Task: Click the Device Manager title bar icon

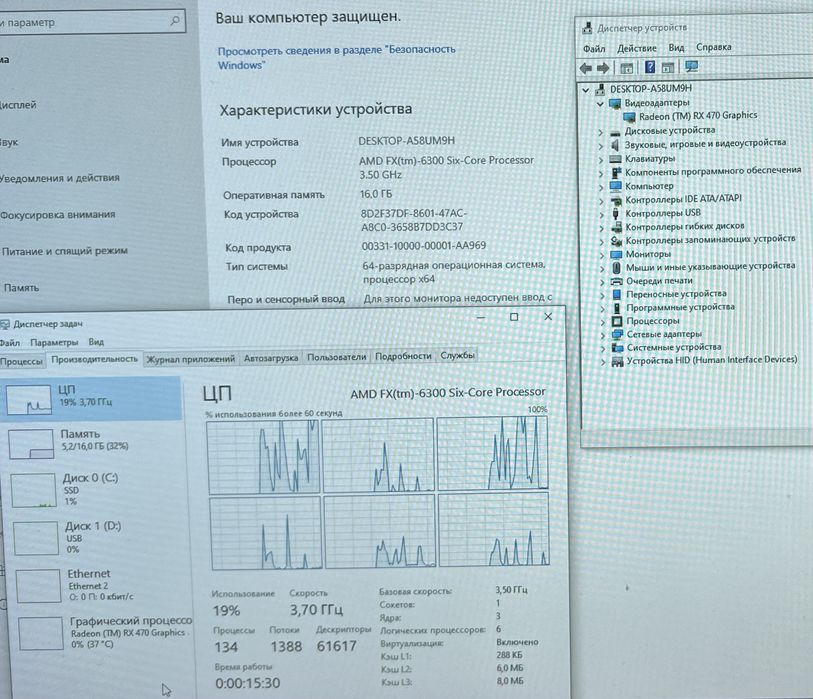Action: (x=587, y=28)
